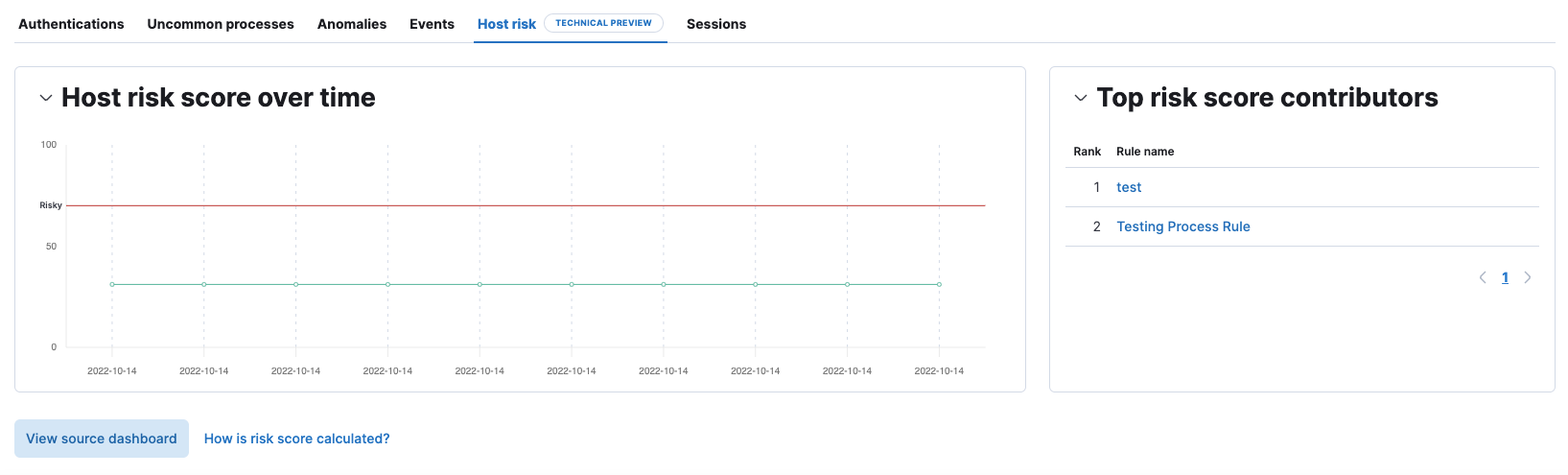Collapse the Top risk score contributors panel
Screen dimensions: 1568x475
point(1081,98)
